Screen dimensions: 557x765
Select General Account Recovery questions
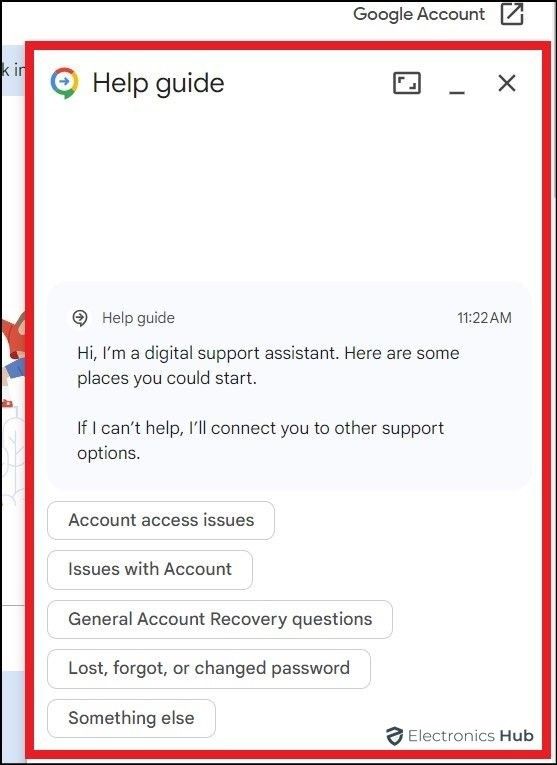220,619
